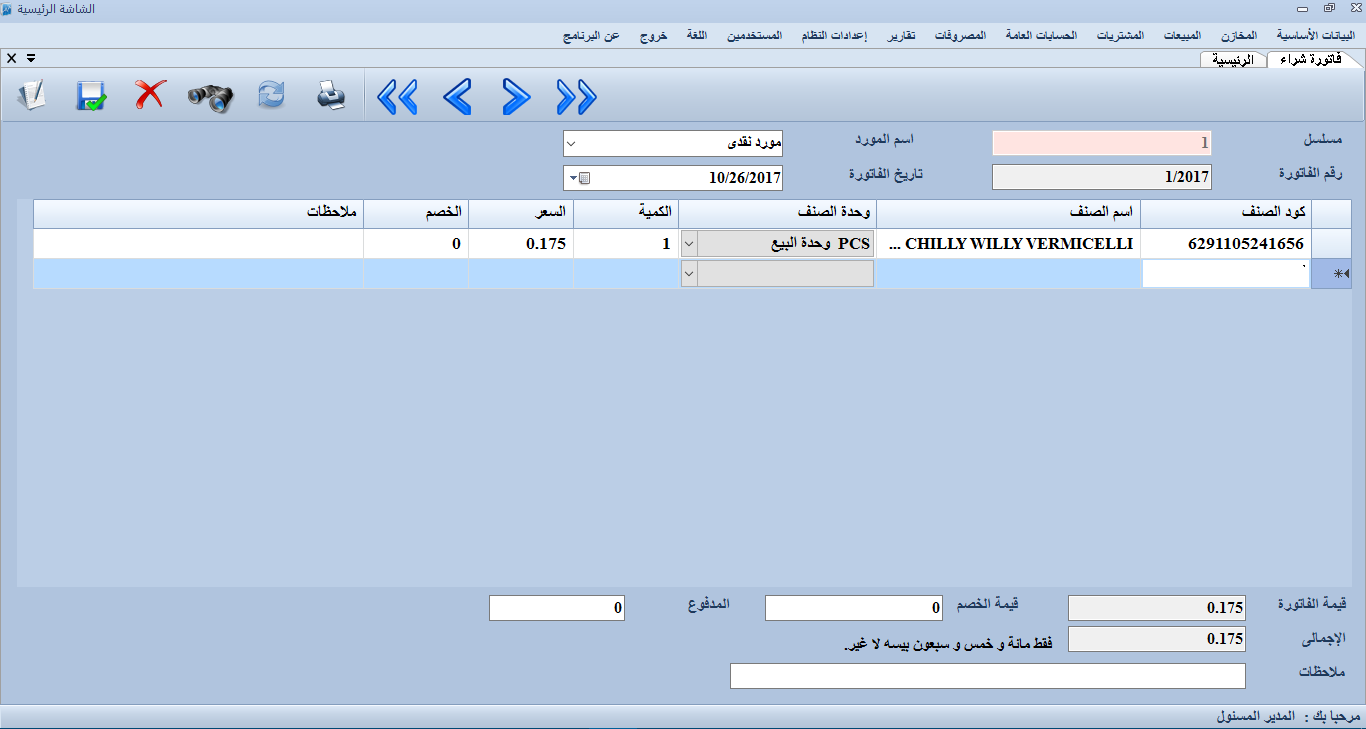This screenshot has width=1366, height=729.
Task: Close the tab with the X beside the tab strip
Action: click(11, 58)
